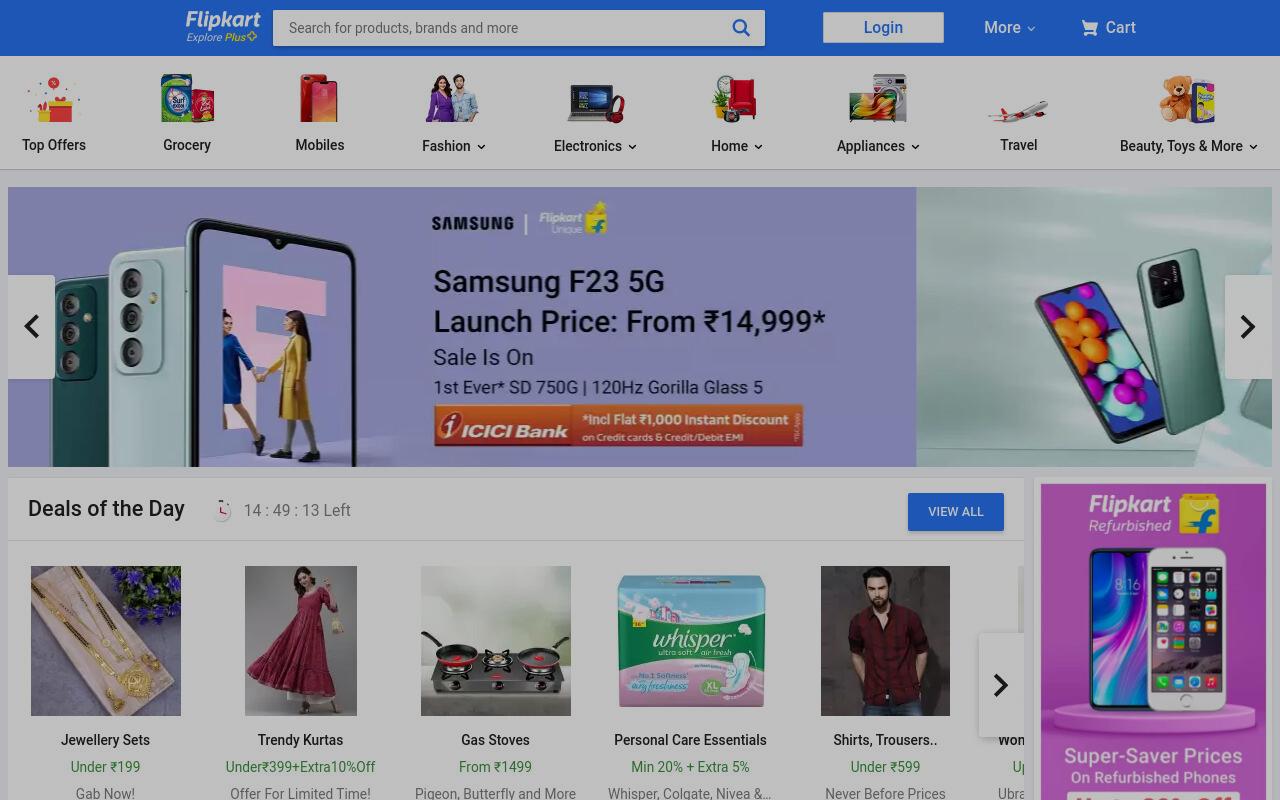
Task: Click the Travel label
Action: pyautogui.click(x=1018, y=145)
